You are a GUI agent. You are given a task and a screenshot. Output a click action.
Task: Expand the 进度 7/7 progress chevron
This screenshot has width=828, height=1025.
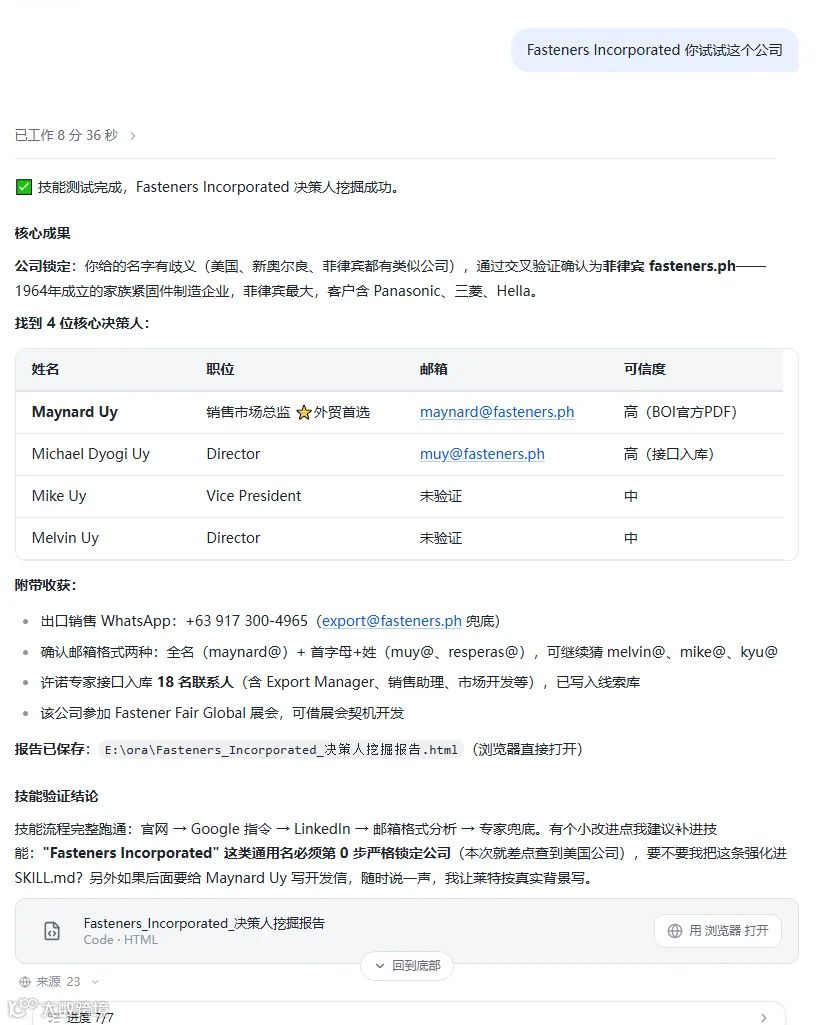click(x=763, y=1018)
